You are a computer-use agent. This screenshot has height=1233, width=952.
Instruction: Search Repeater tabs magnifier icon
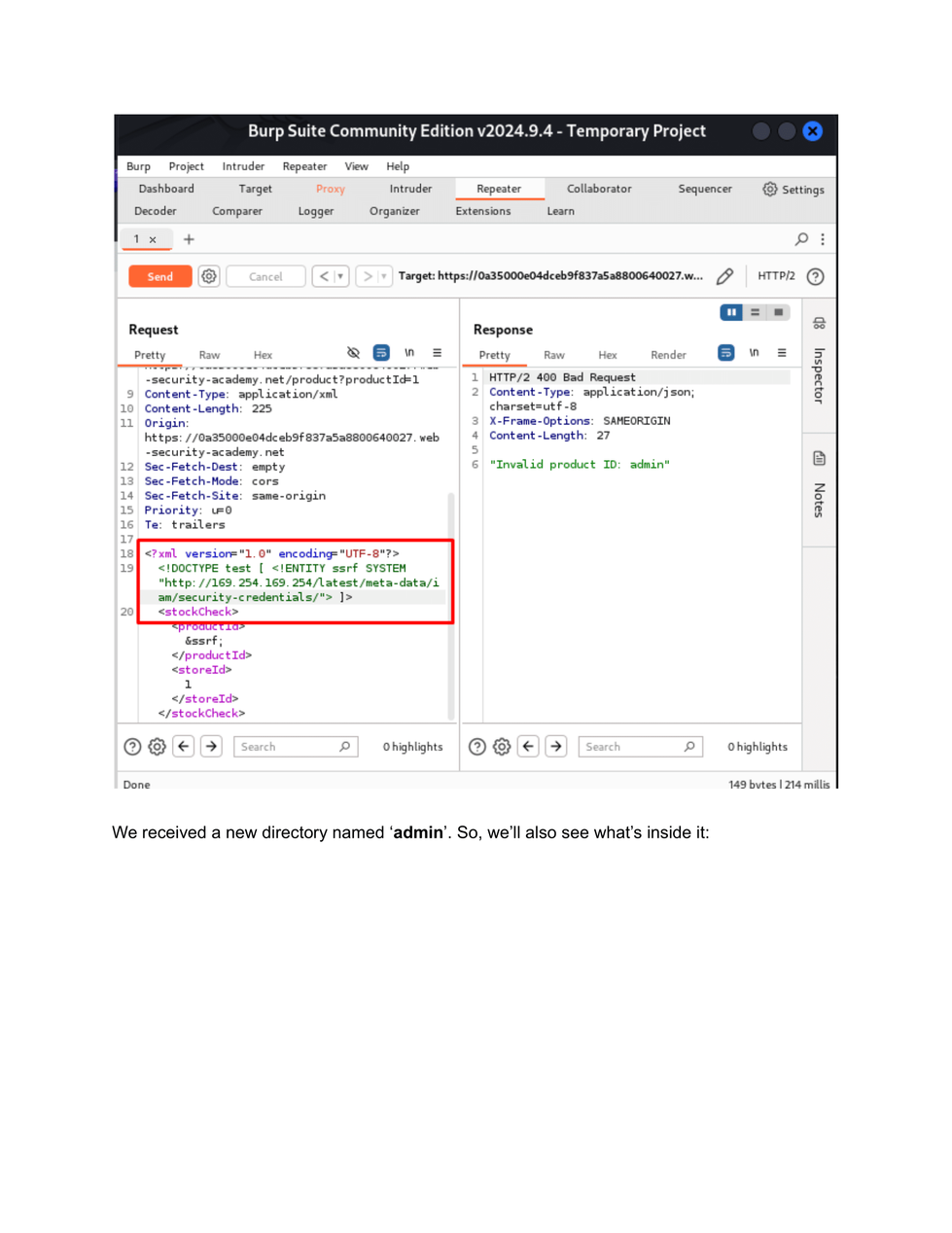click(801, 239)
